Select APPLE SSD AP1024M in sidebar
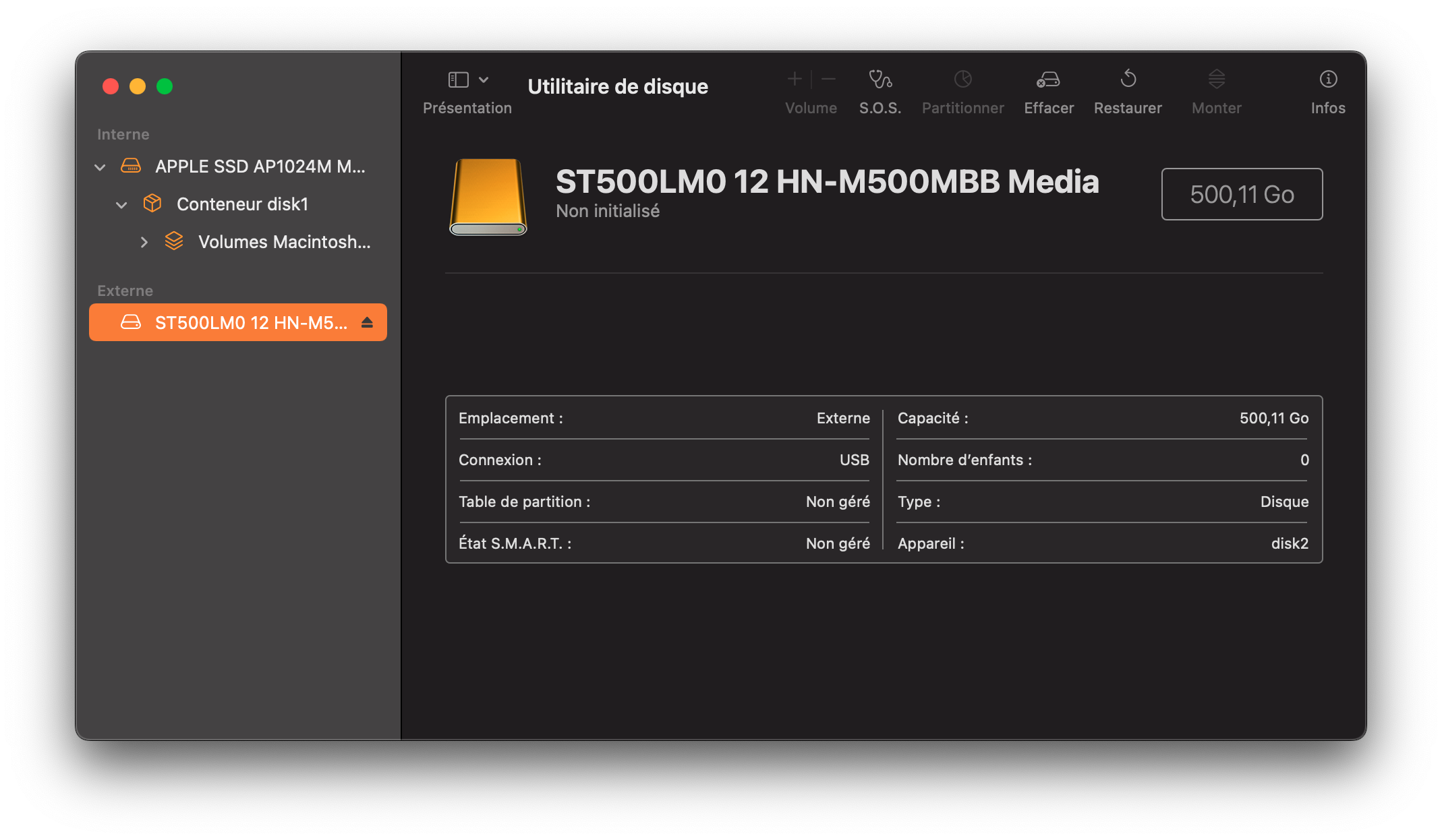Image resolution: width=1442 pixels, height=840 pixels. [x=238, y=166]
